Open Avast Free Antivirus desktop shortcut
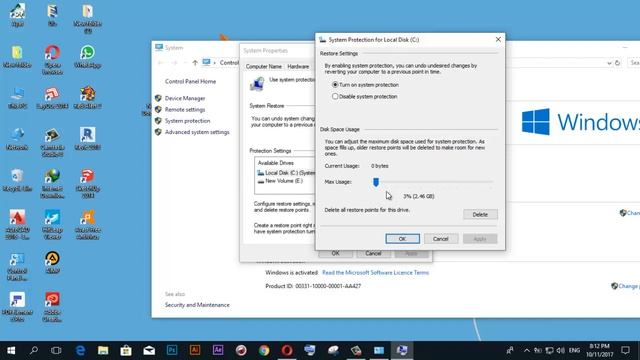 [x=87, y=224]
